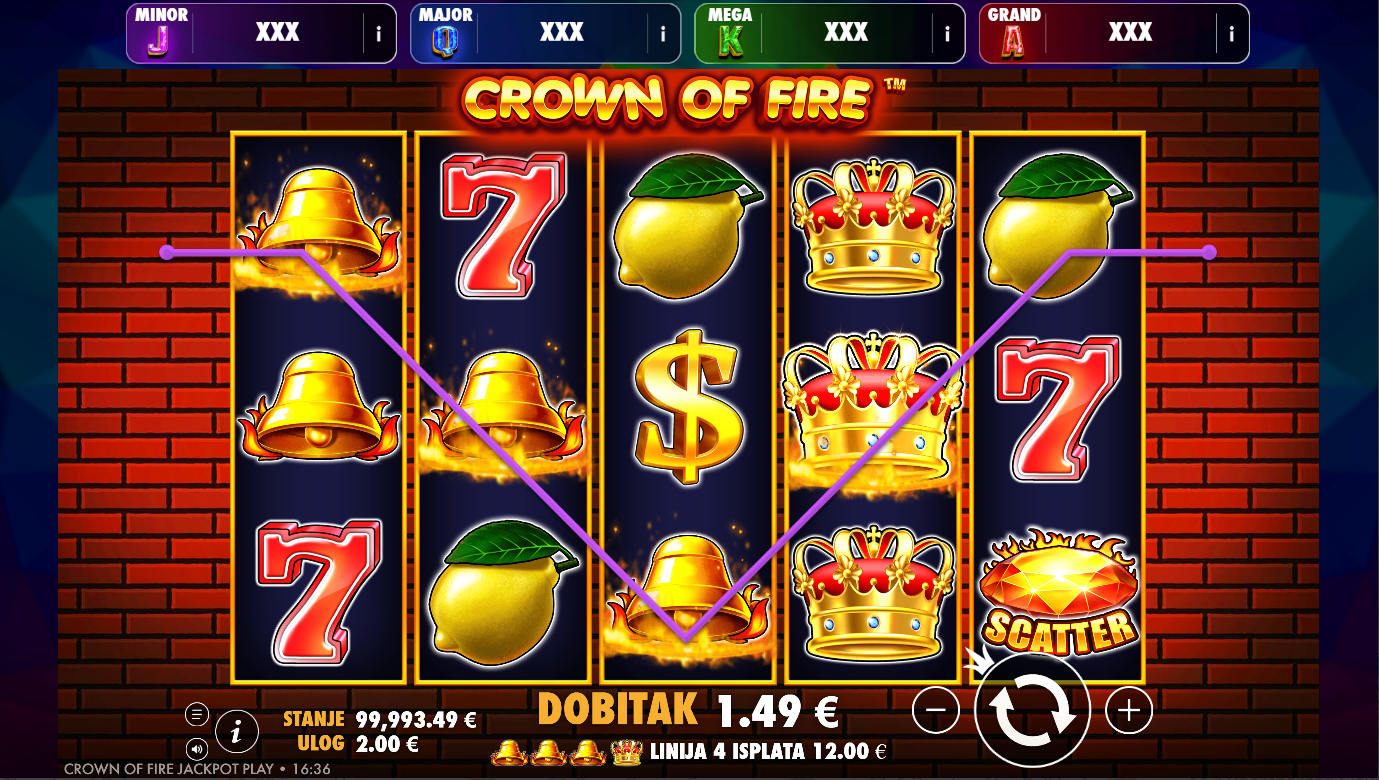Click the Grand jackpot A badge

[x=1013, y=35]
